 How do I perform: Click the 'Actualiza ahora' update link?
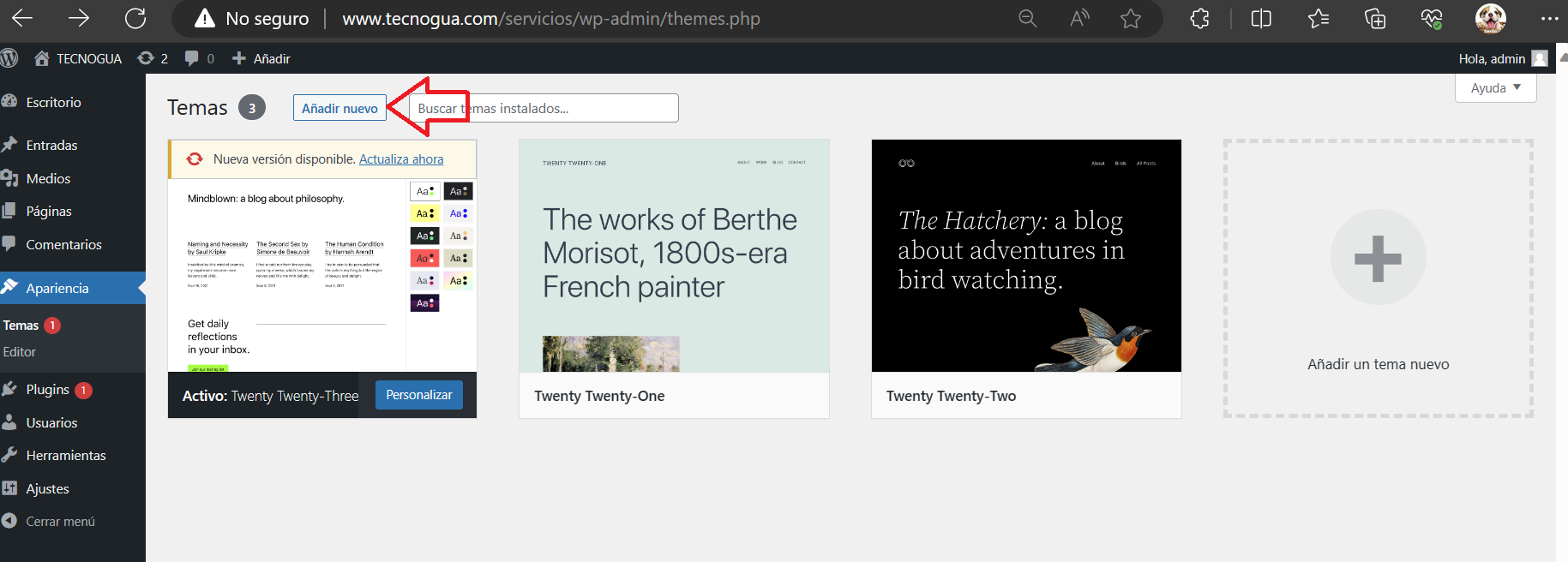(x=401, y=159)
